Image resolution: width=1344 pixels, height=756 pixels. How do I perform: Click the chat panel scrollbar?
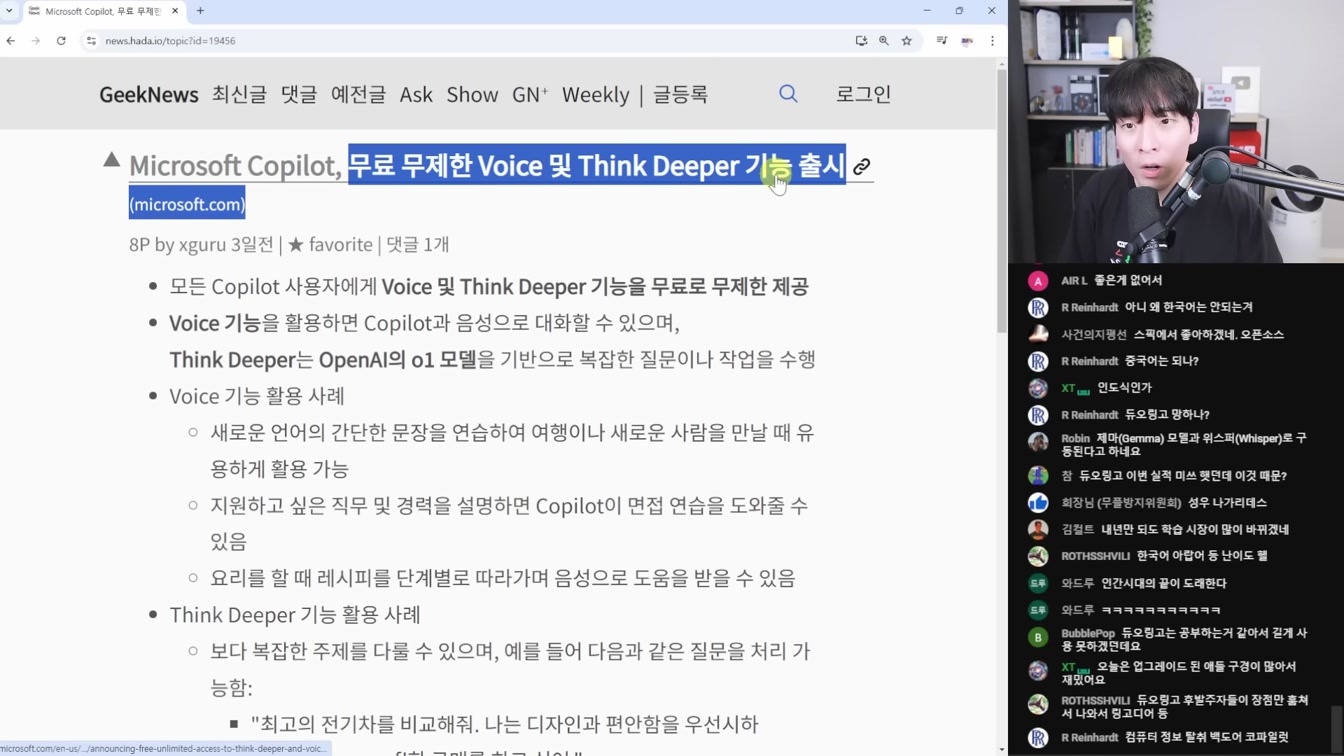pyautogui.click(x=1338, y=730)
